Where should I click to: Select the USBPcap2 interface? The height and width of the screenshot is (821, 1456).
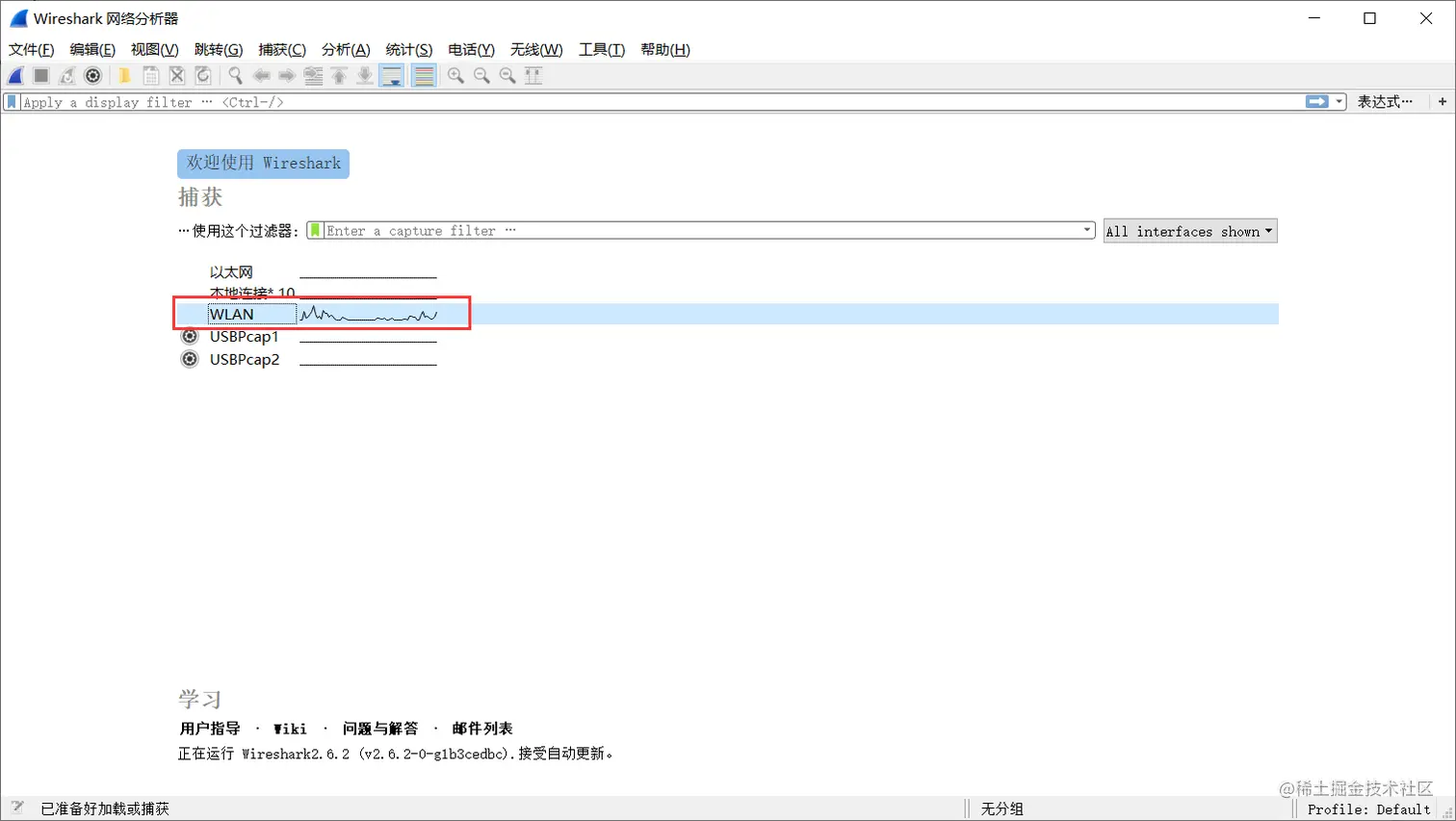click(245, 359)
